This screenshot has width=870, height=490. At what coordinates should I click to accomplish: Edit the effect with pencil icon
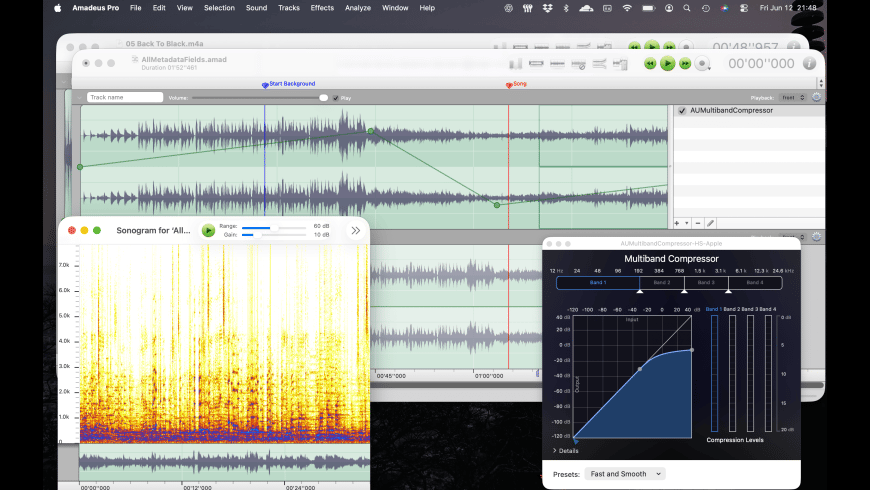(710, 223)
